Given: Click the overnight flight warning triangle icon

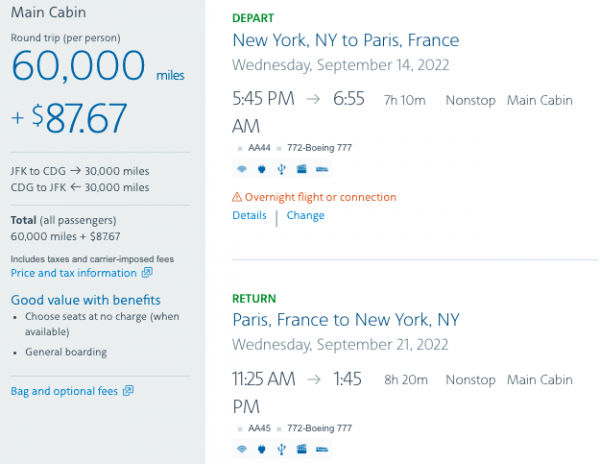Looking at the screenshot, I should (237, 197).
